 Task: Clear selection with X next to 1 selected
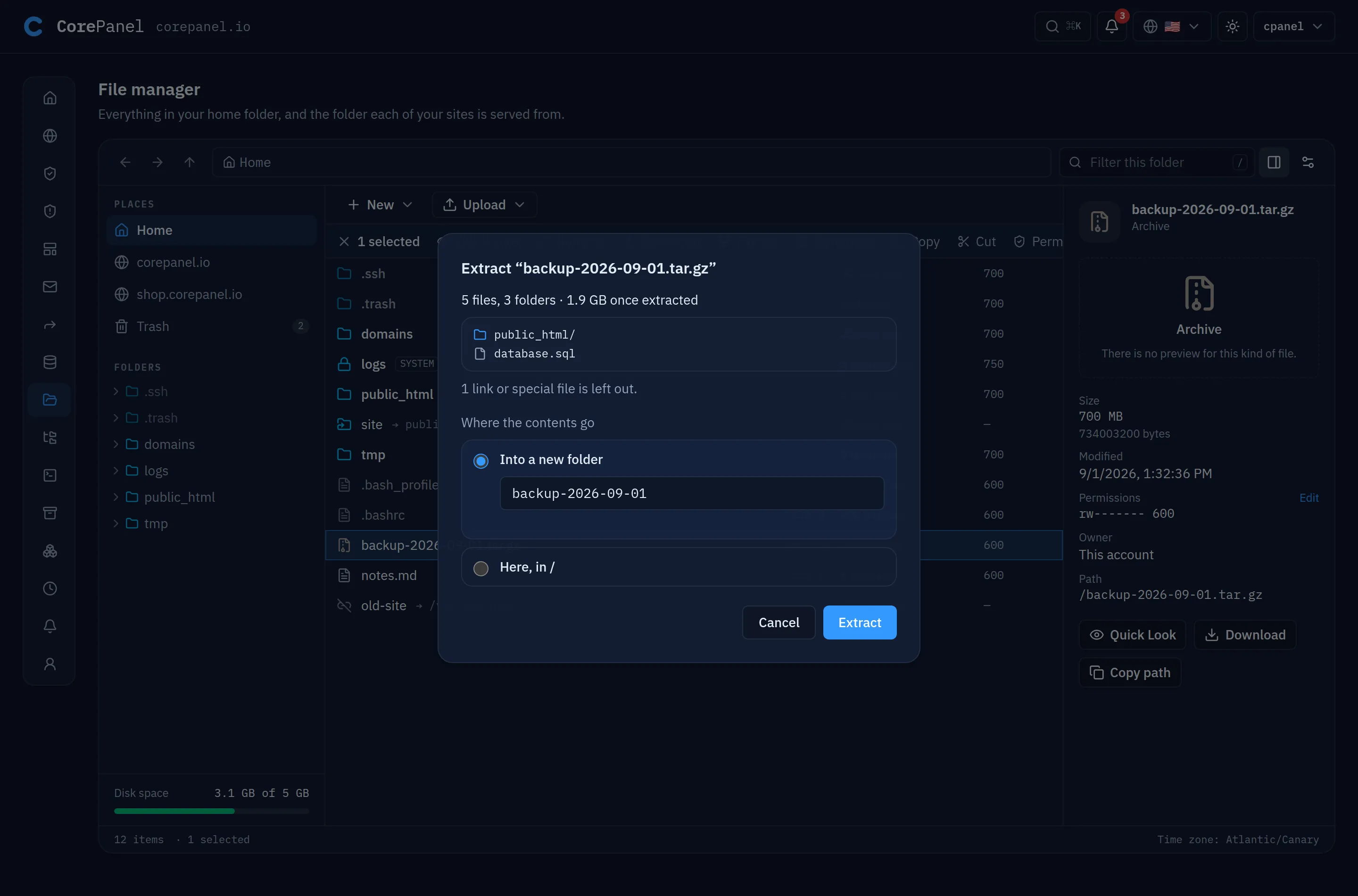pos(344,241)
